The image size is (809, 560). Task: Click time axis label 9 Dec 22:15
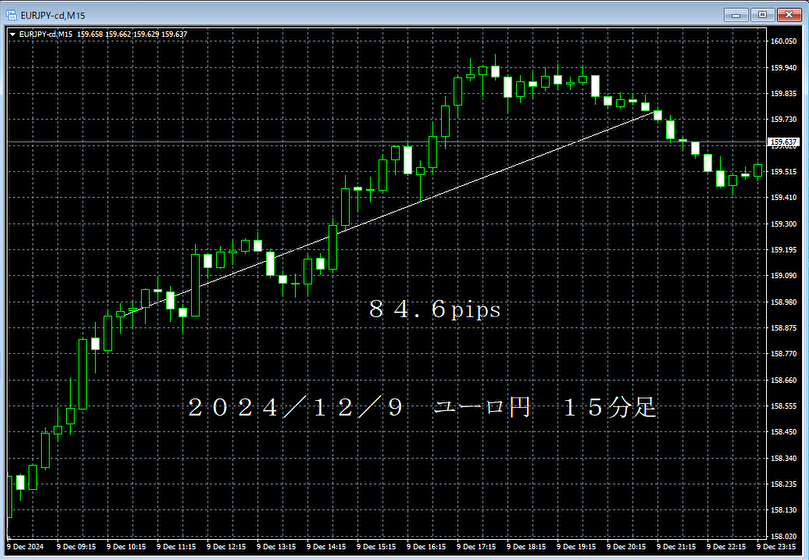(x=726, y=547)
